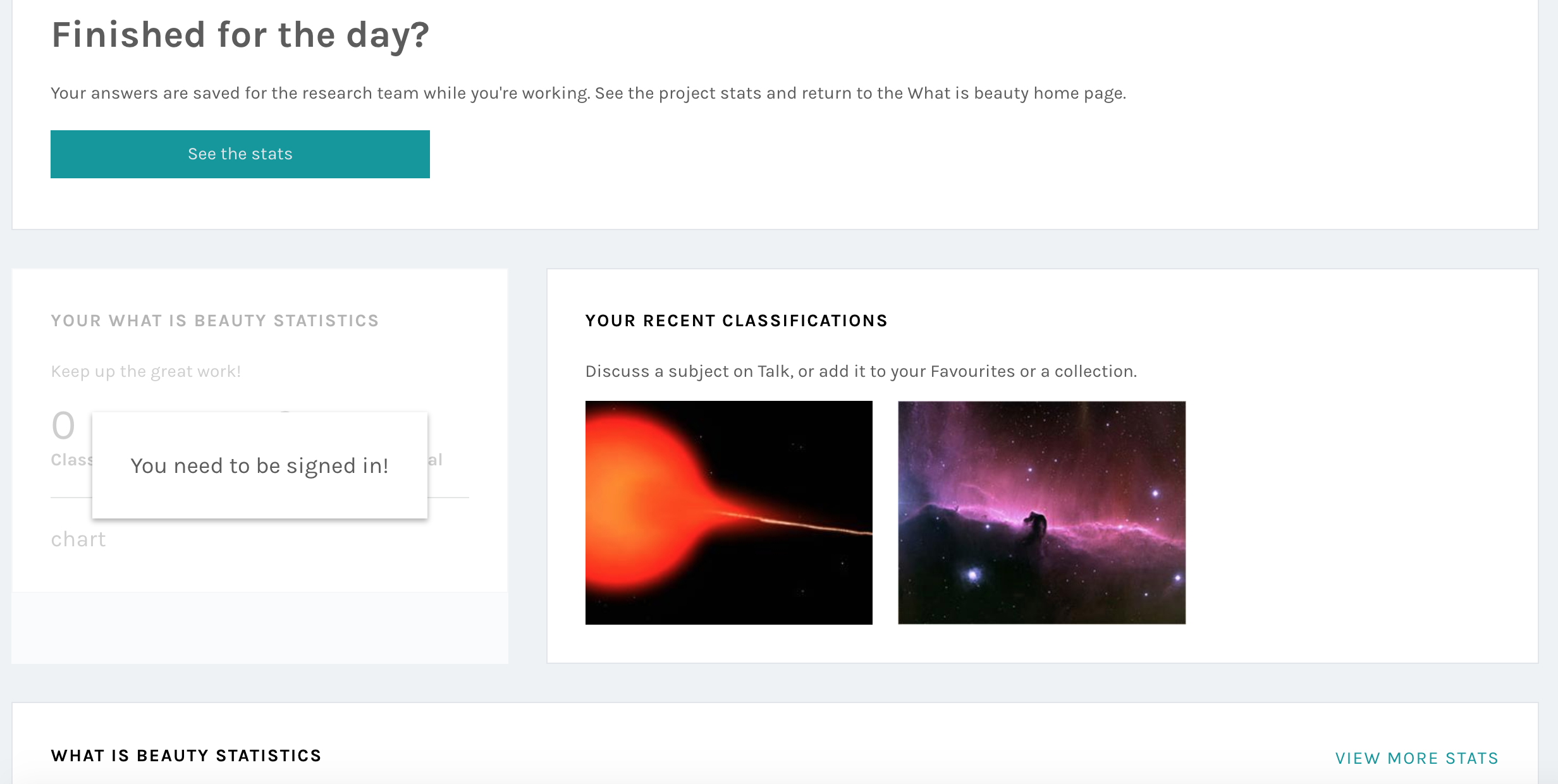Select the 'Finished for the day?' heading
This screenshot has width=1558, height=784.
click(x=240, y=36)
